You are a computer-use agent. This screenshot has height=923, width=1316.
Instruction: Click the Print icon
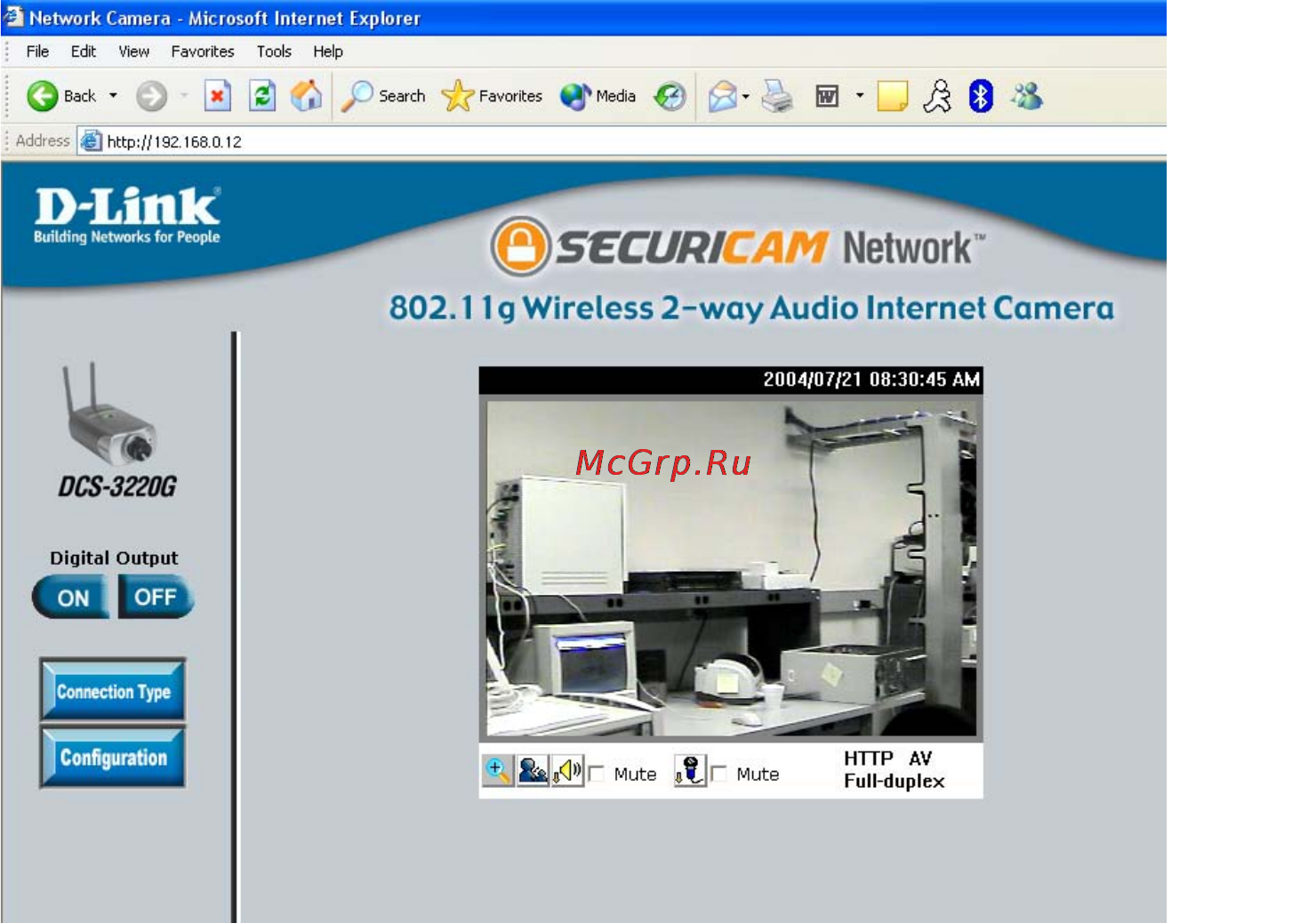[x=778, y=96]
